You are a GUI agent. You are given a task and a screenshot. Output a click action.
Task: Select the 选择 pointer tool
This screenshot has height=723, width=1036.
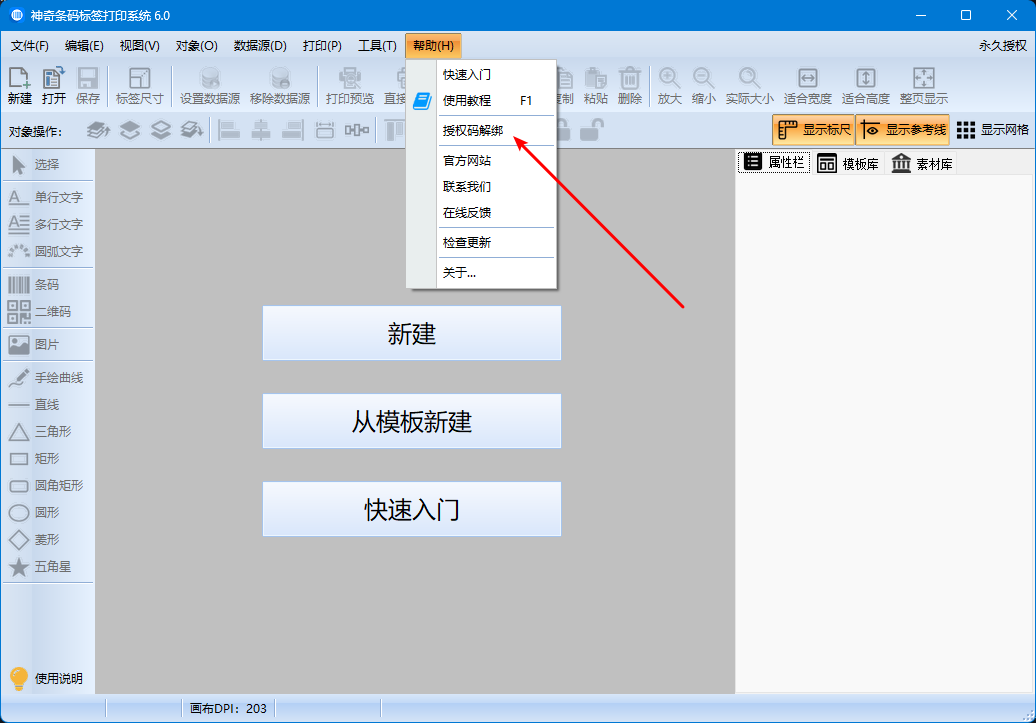click(x=48, y=165)
